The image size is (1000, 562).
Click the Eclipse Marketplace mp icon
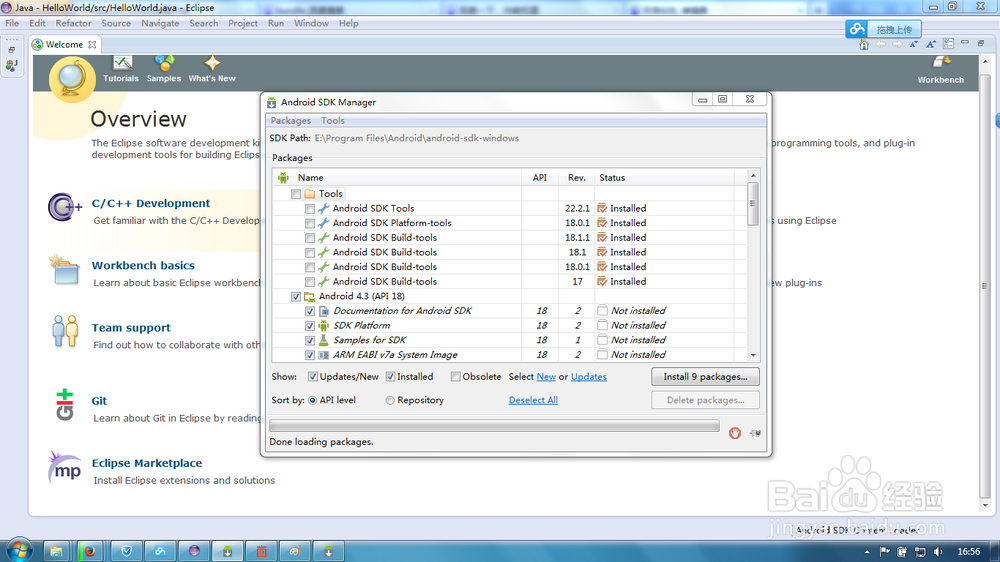click(x=64, y=468)
